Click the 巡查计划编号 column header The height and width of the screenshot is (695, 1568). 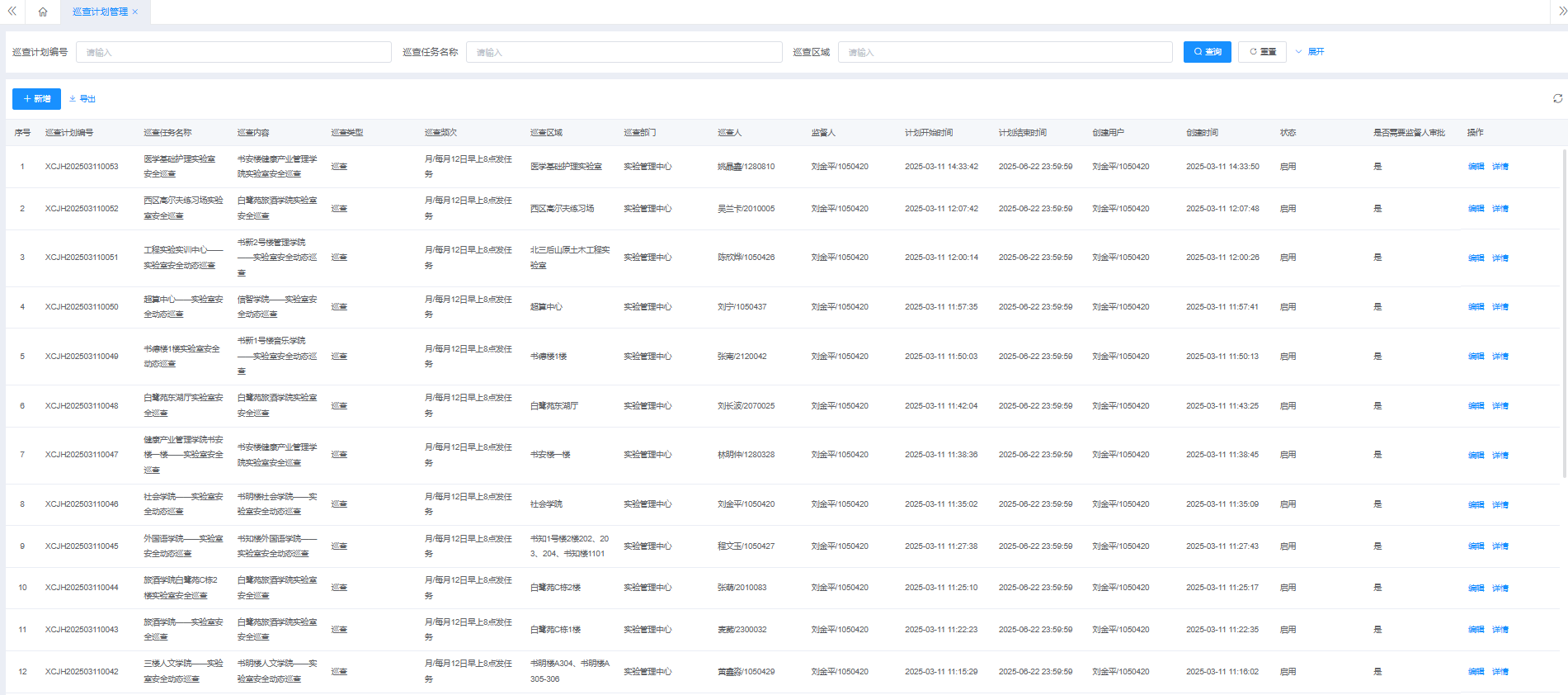tap(69, 133)
